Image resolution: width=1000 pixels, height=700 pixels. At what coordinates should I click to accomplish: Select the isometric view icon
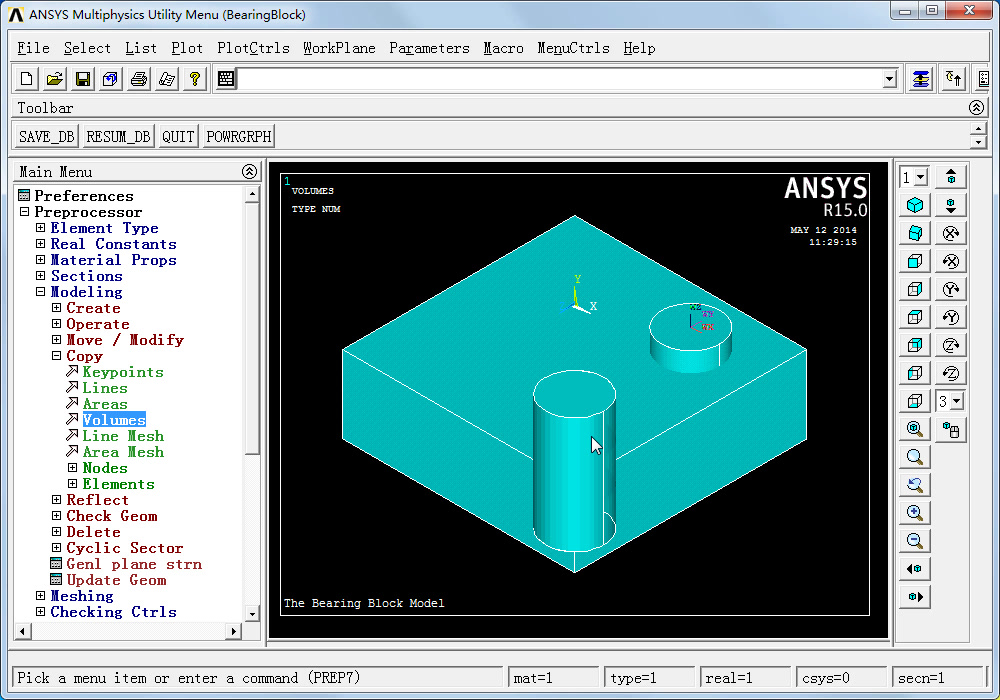(x=915, y=204)
